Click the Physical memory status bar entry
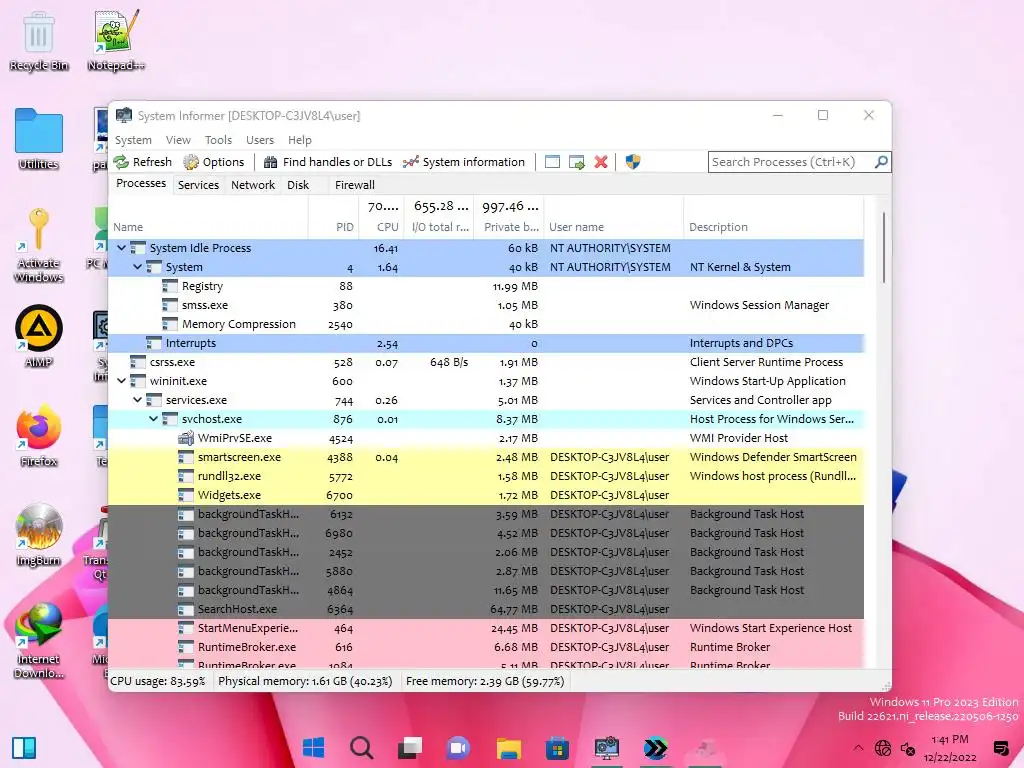 coord(305,681)
